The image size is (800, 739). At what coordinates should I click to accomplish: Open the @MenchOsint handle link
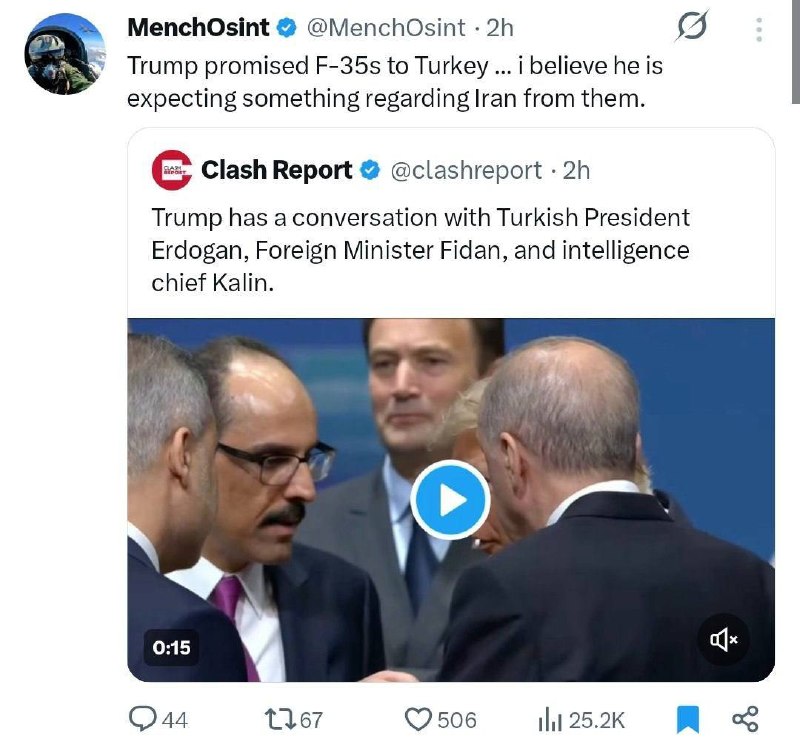(386, 28)
